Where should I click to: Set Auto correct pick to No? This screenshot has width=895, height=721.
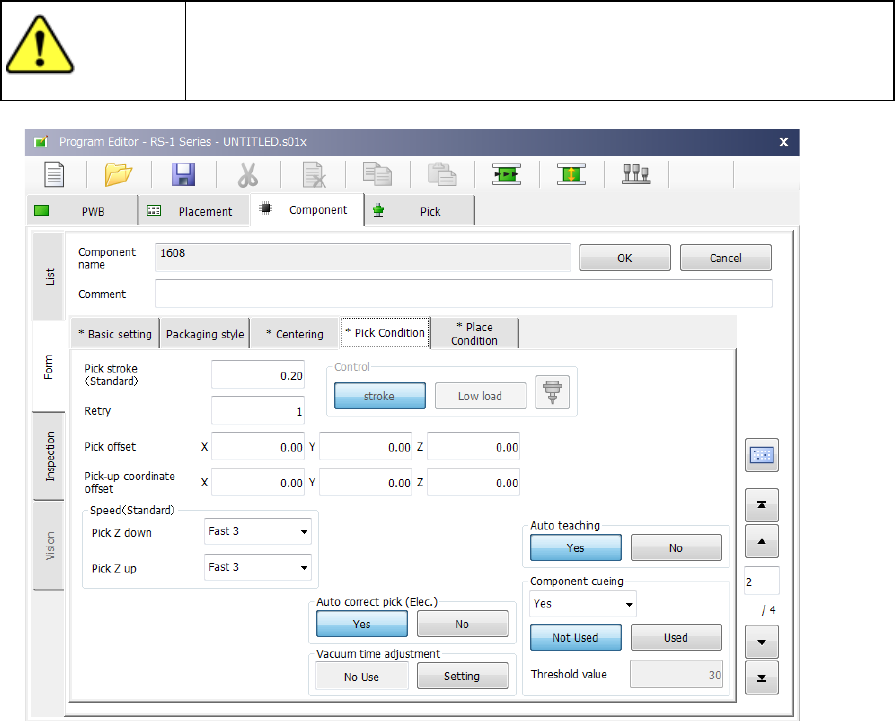(x=462, y=624)
